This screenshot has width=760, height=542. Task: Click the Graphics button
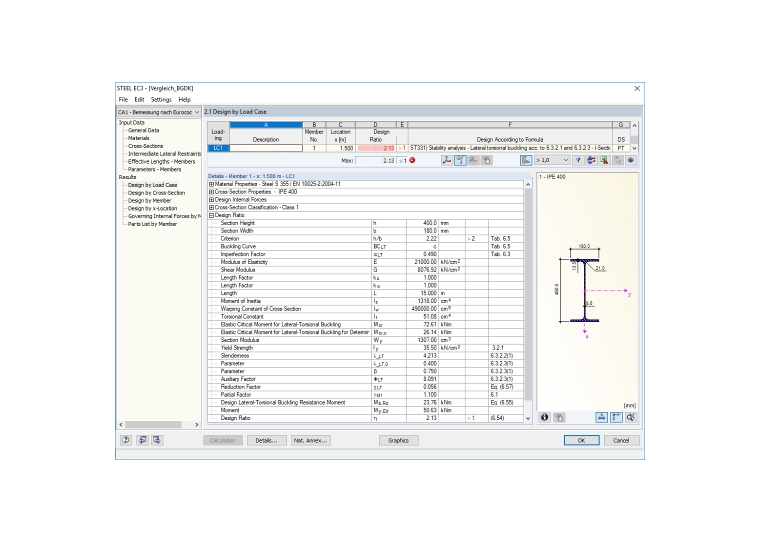[x=398, y=441]
